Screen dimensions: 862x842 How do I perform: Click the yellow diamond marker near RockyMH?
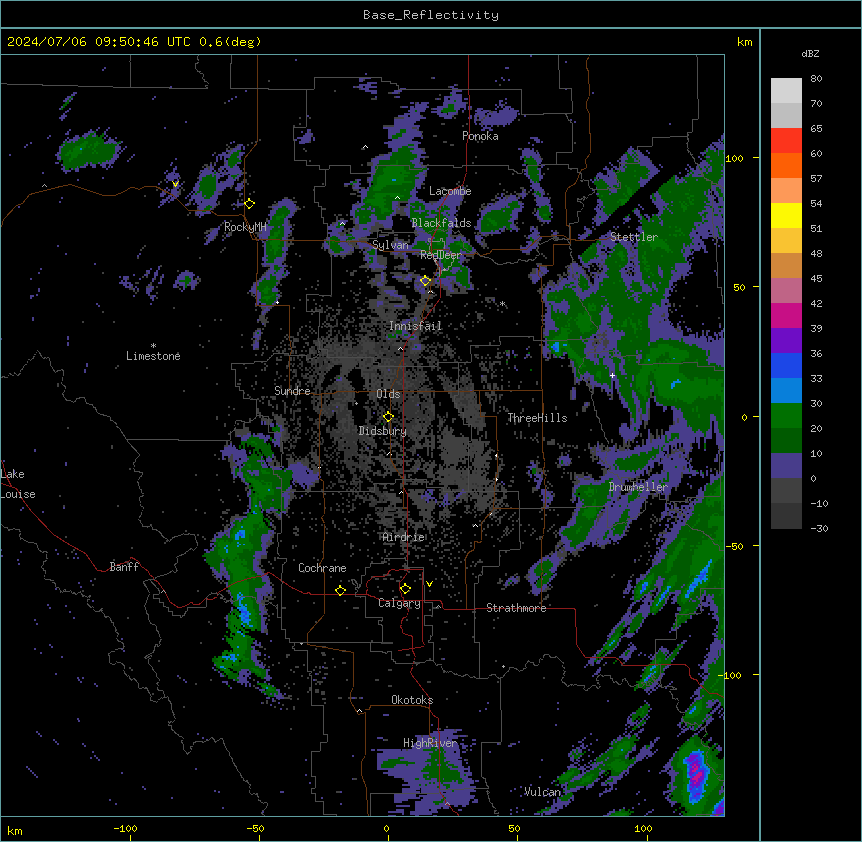coord(250,204)
